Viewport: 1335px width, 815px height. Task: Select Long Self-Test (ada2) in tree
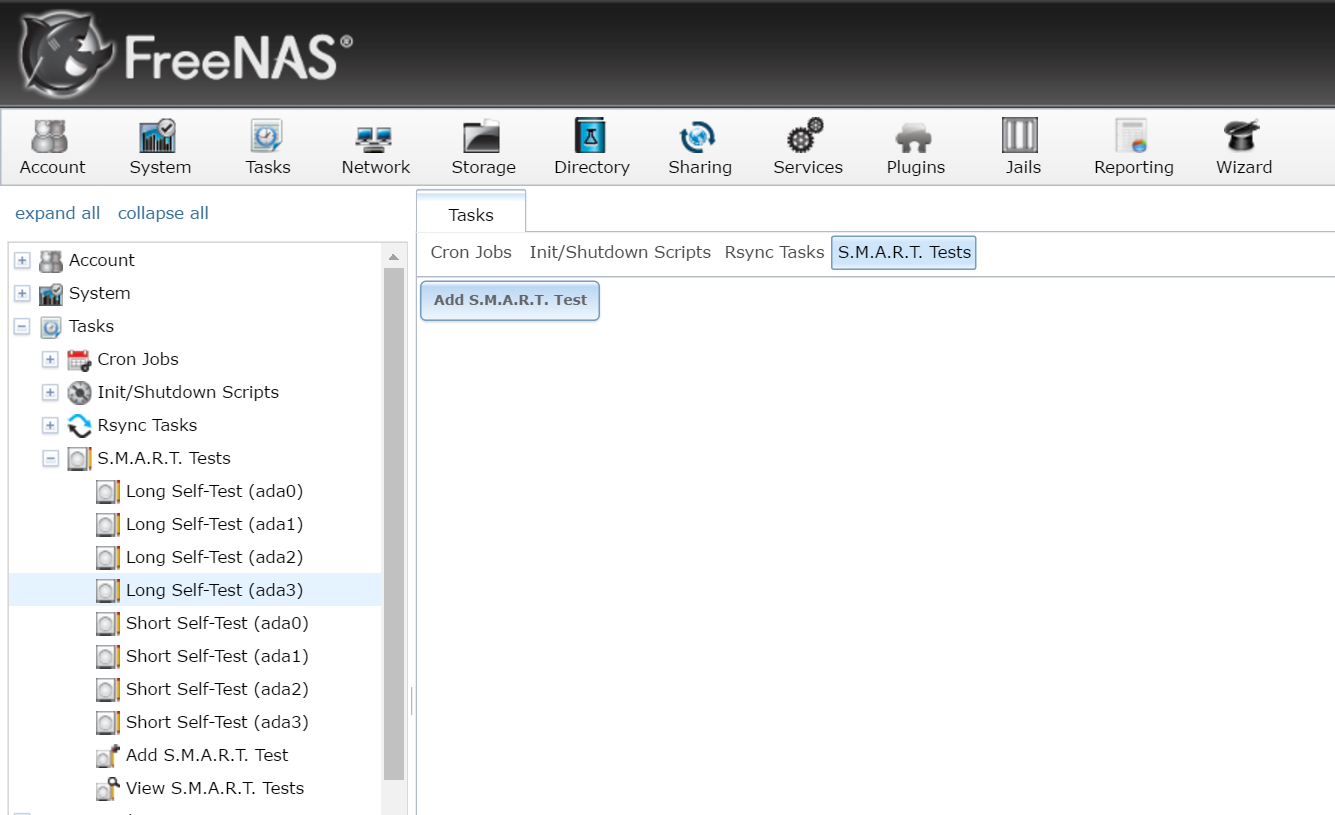tap(214, 558)
